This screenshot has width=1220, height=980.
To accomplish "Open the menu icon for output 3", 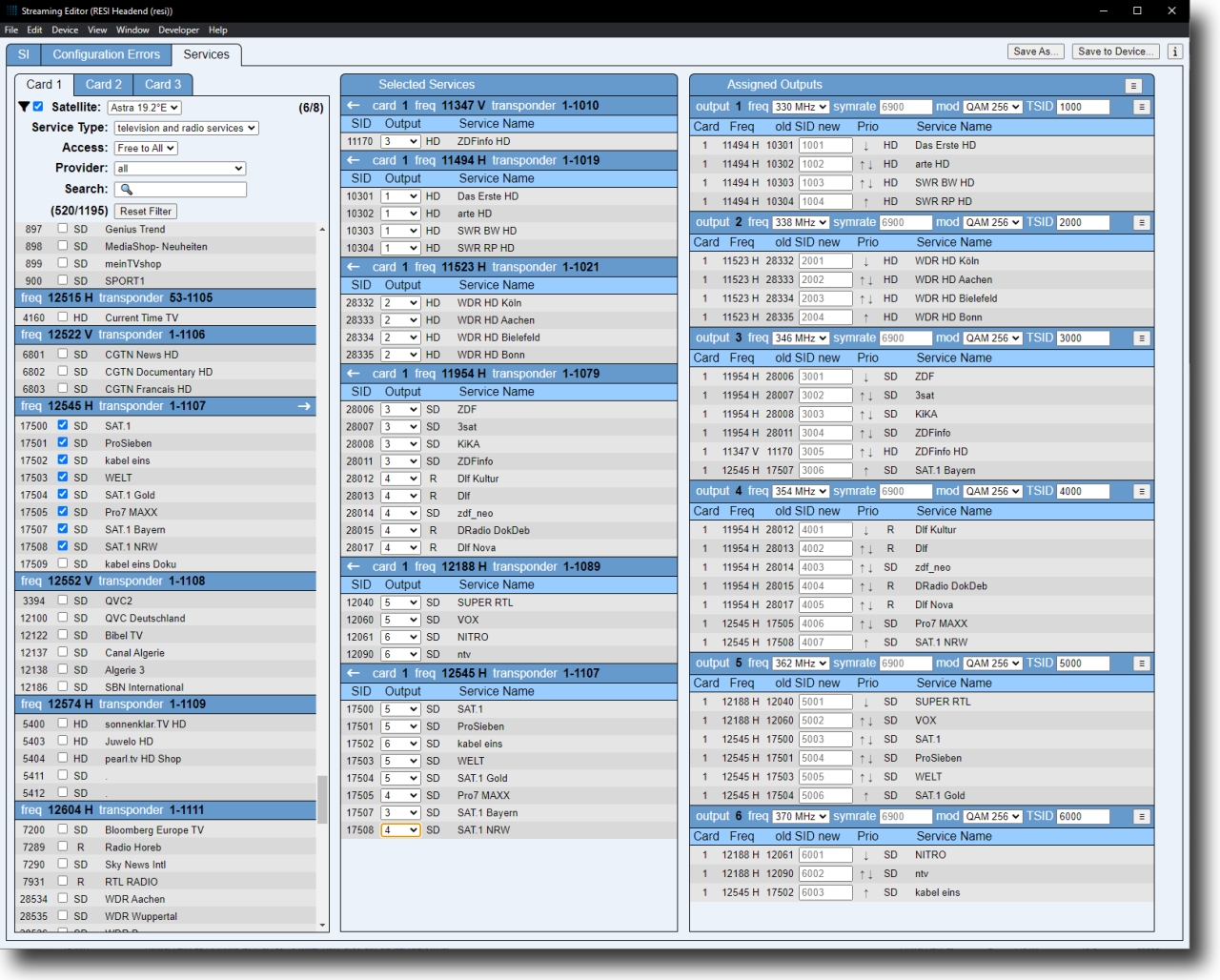I will 1141,338.
